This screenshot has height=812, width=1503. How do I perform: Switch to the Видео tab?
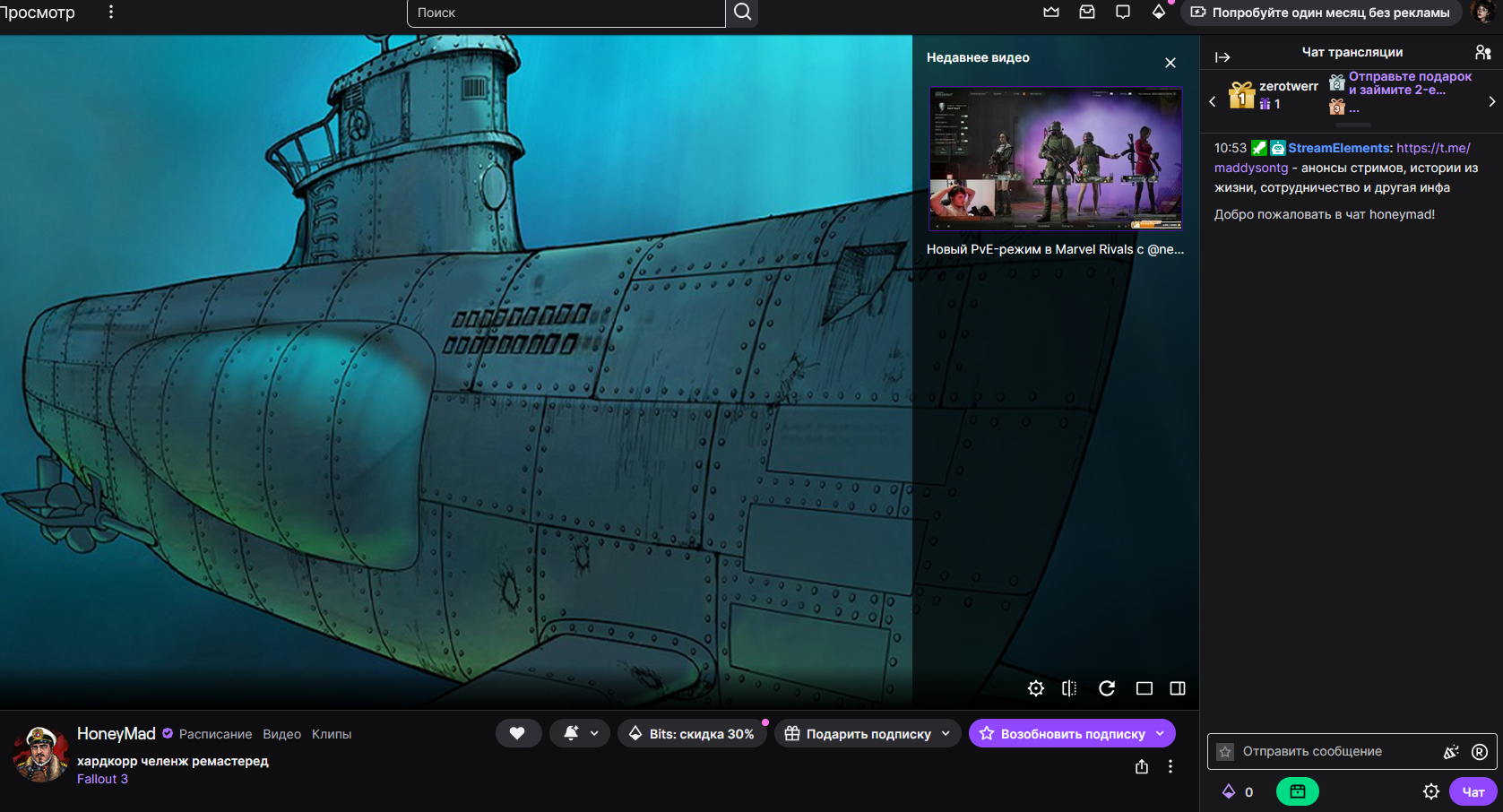pyautogui.click(x=282, y=734)
